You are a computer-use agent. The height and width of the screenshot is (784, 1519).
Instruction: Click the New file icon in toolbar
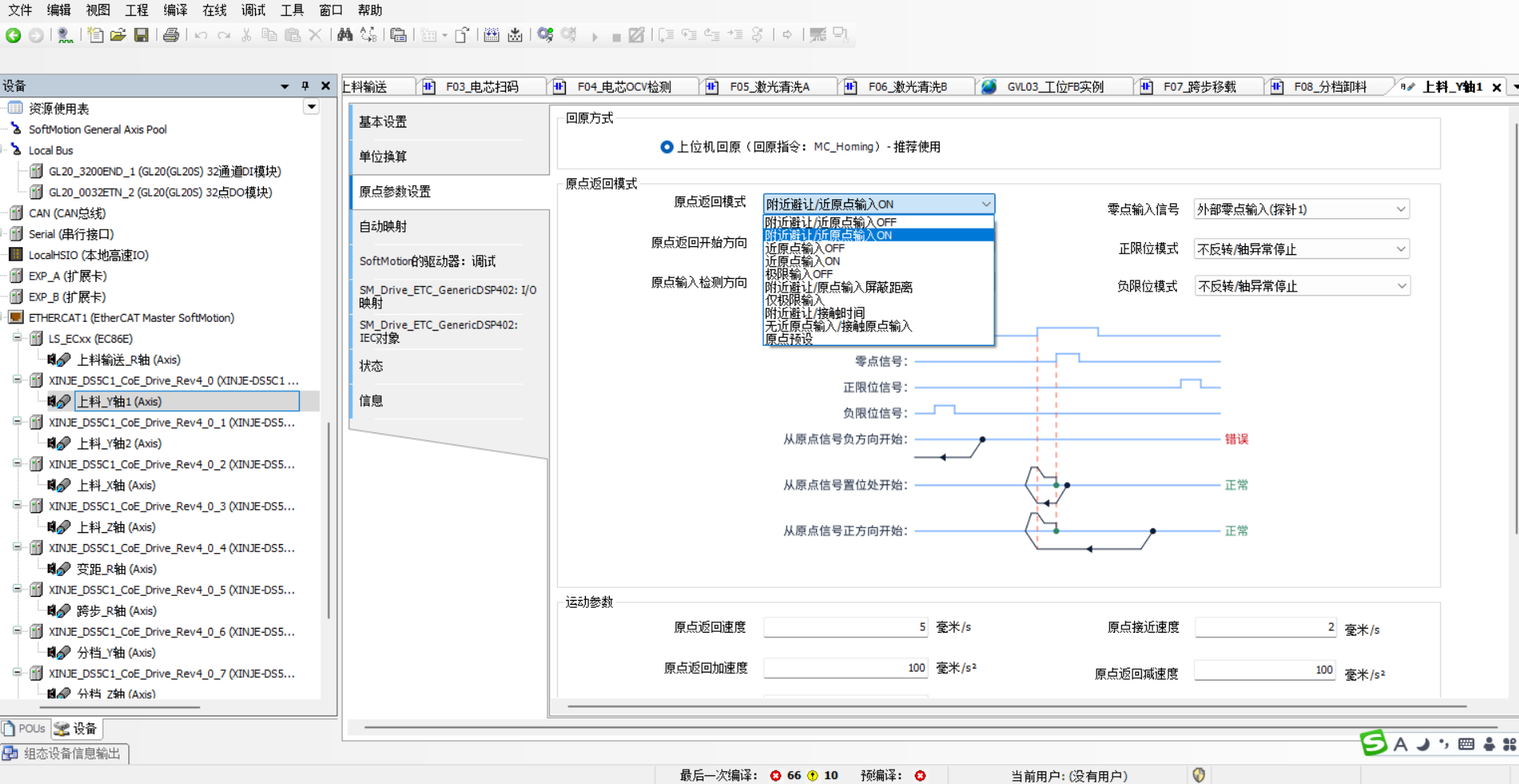pyautogui.click(x=96, y=35)
